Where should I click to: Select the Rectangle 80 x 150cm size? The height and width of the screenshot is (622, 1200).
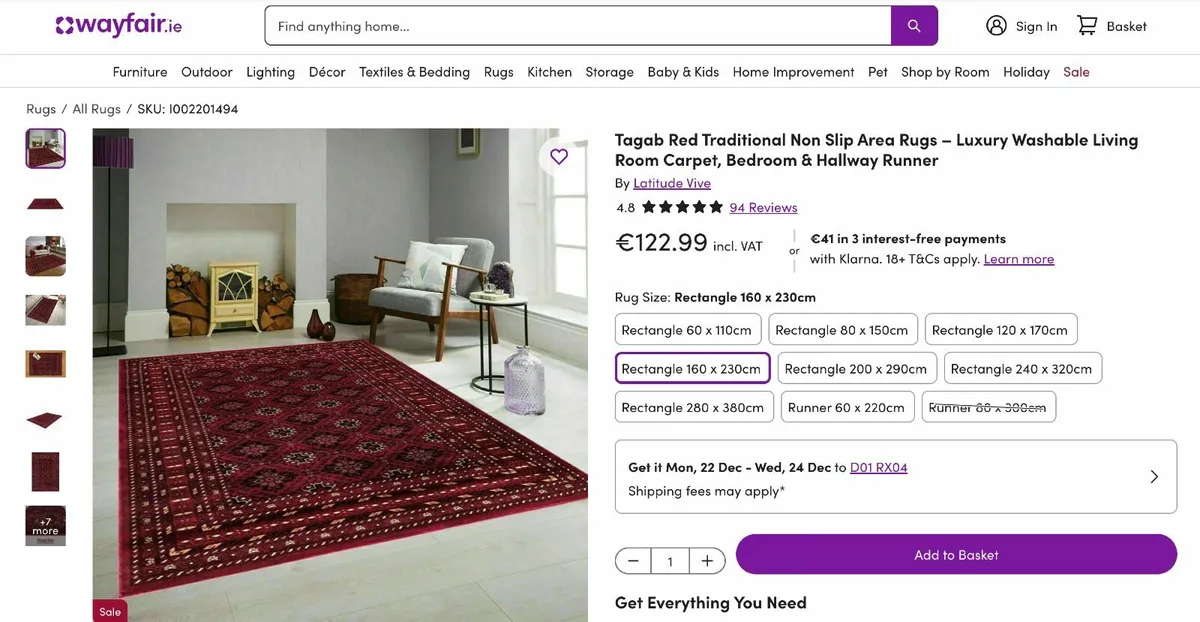(x=843, y=329)
